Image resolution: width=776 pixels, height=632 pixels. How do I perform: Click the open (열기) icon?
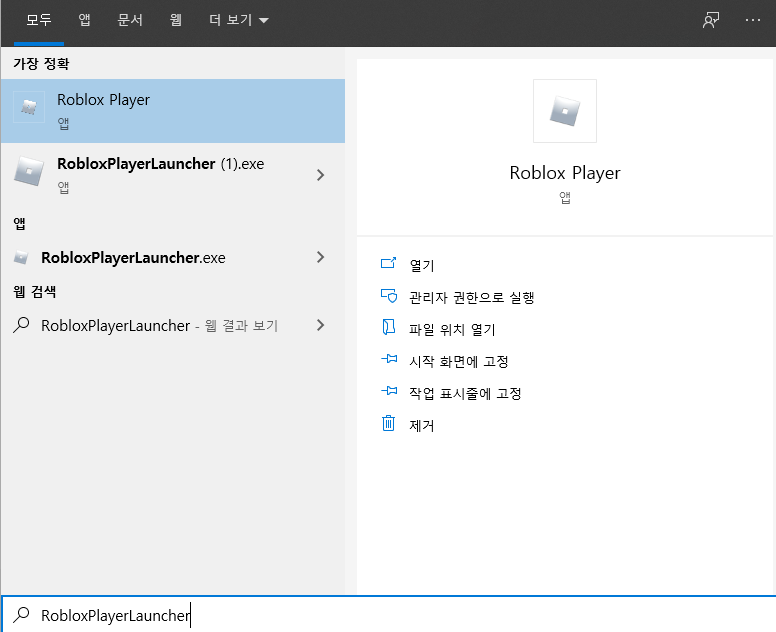click(388, 263)
